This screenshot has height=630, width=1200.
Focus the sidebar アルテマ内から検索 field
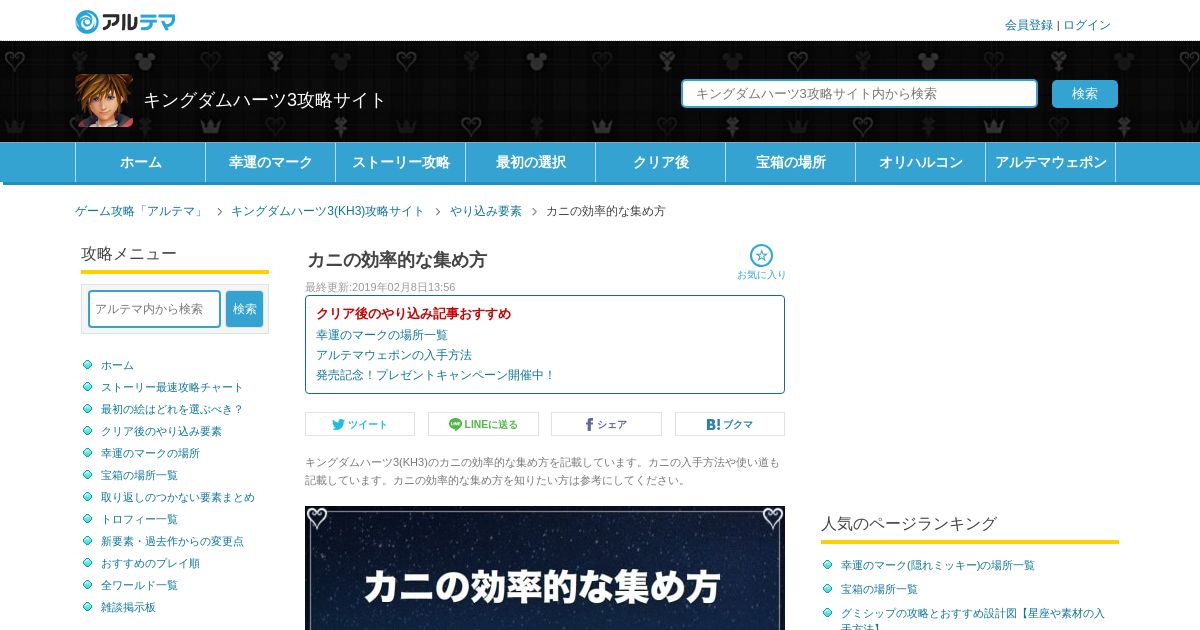[x=154, y=309]
